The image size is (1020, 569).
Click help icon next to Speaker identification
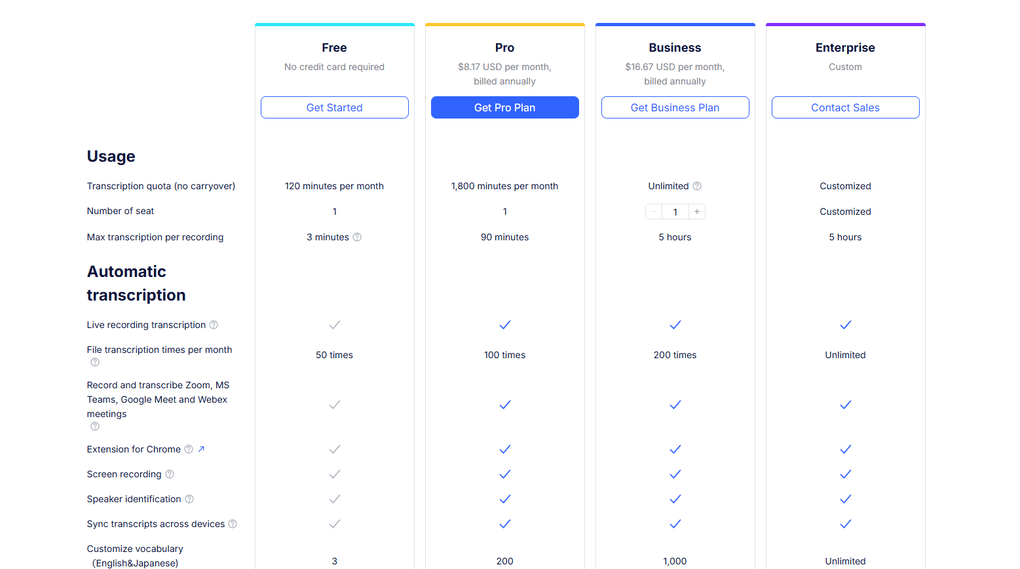tap(189, 499)
